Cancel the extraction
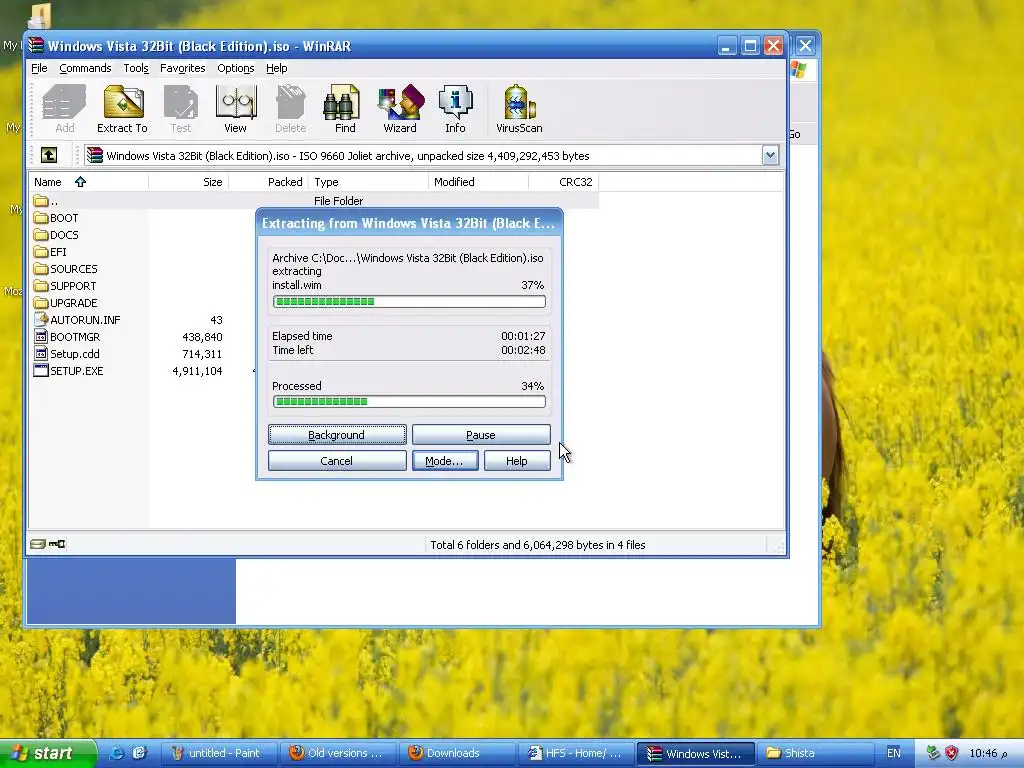 coord(337,461)
